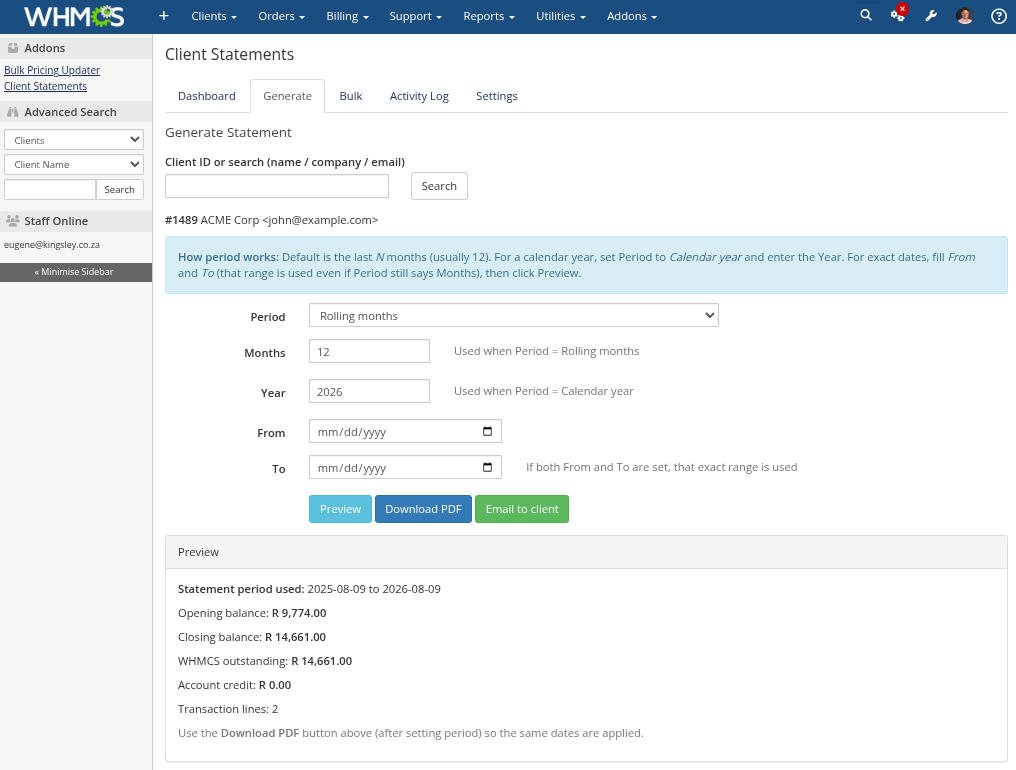Click the Search button beside Client ID field

(439, 186)
